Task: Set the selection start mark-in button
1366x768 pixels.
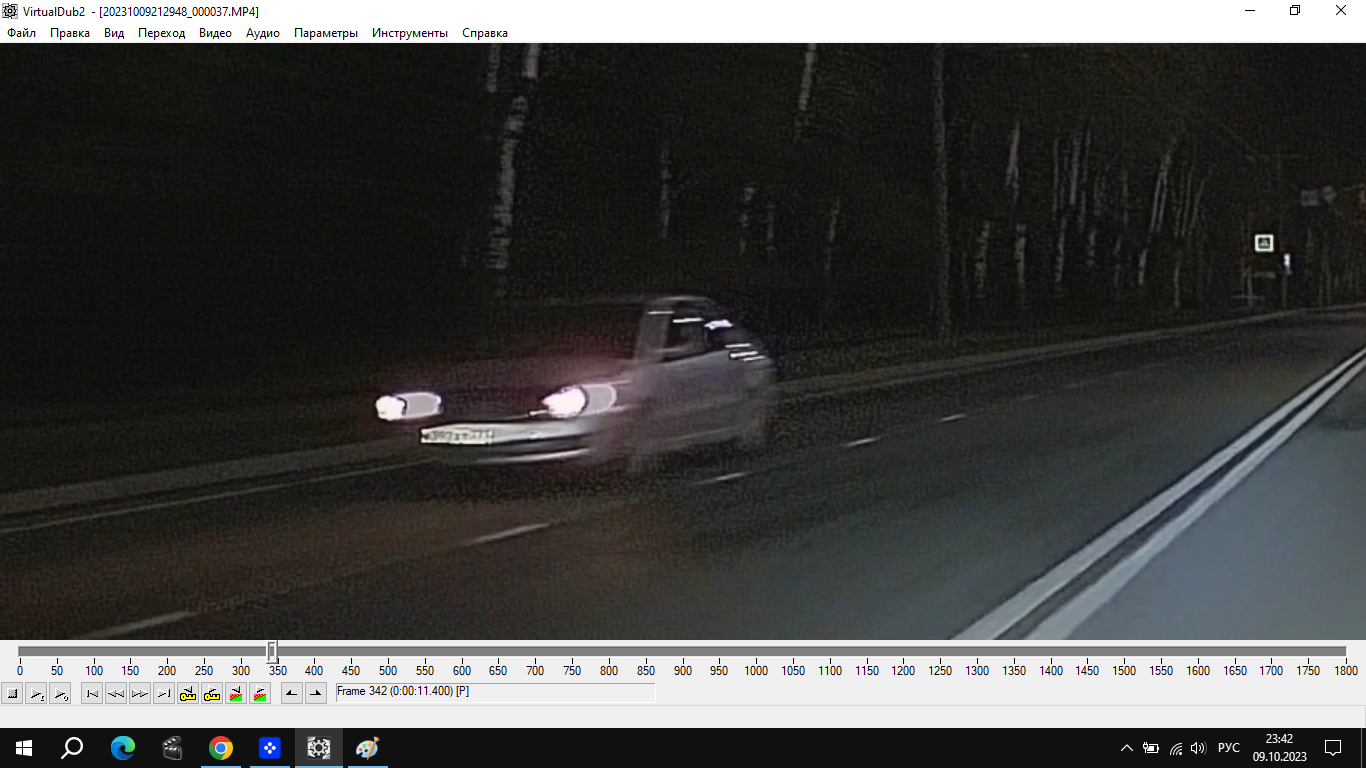Action: (292, 693)
